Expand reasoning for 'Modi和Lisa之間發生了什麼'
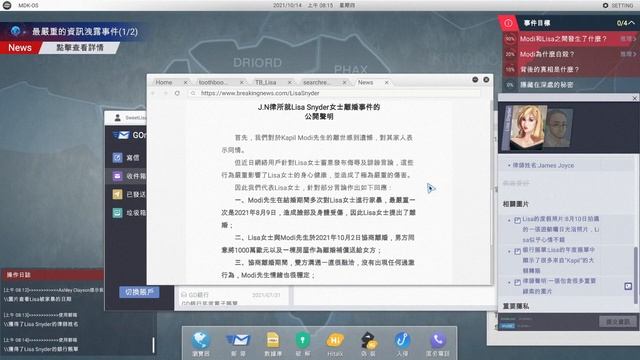The image size is (640, 360). tap(628, 39)
